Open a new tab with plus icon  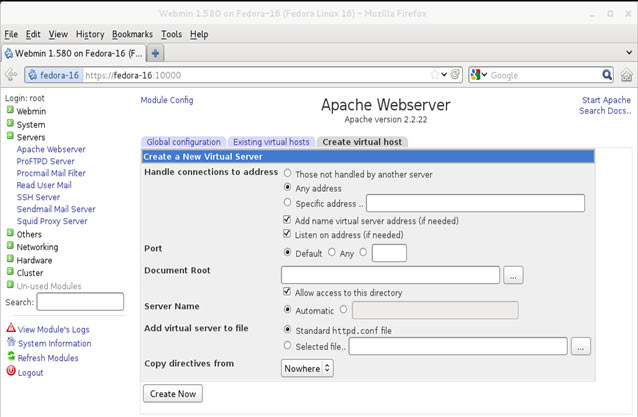point(155,53)
